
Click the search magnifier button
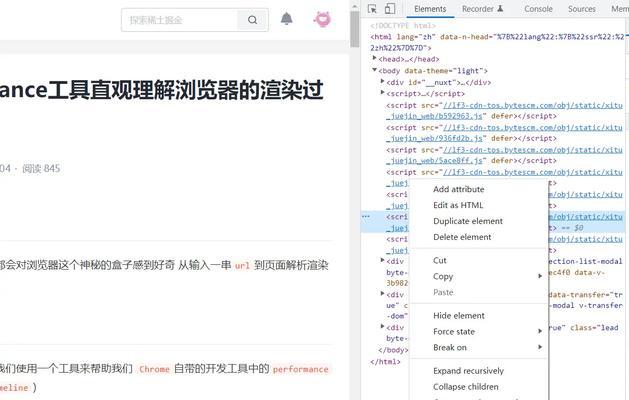pos(252,20)
